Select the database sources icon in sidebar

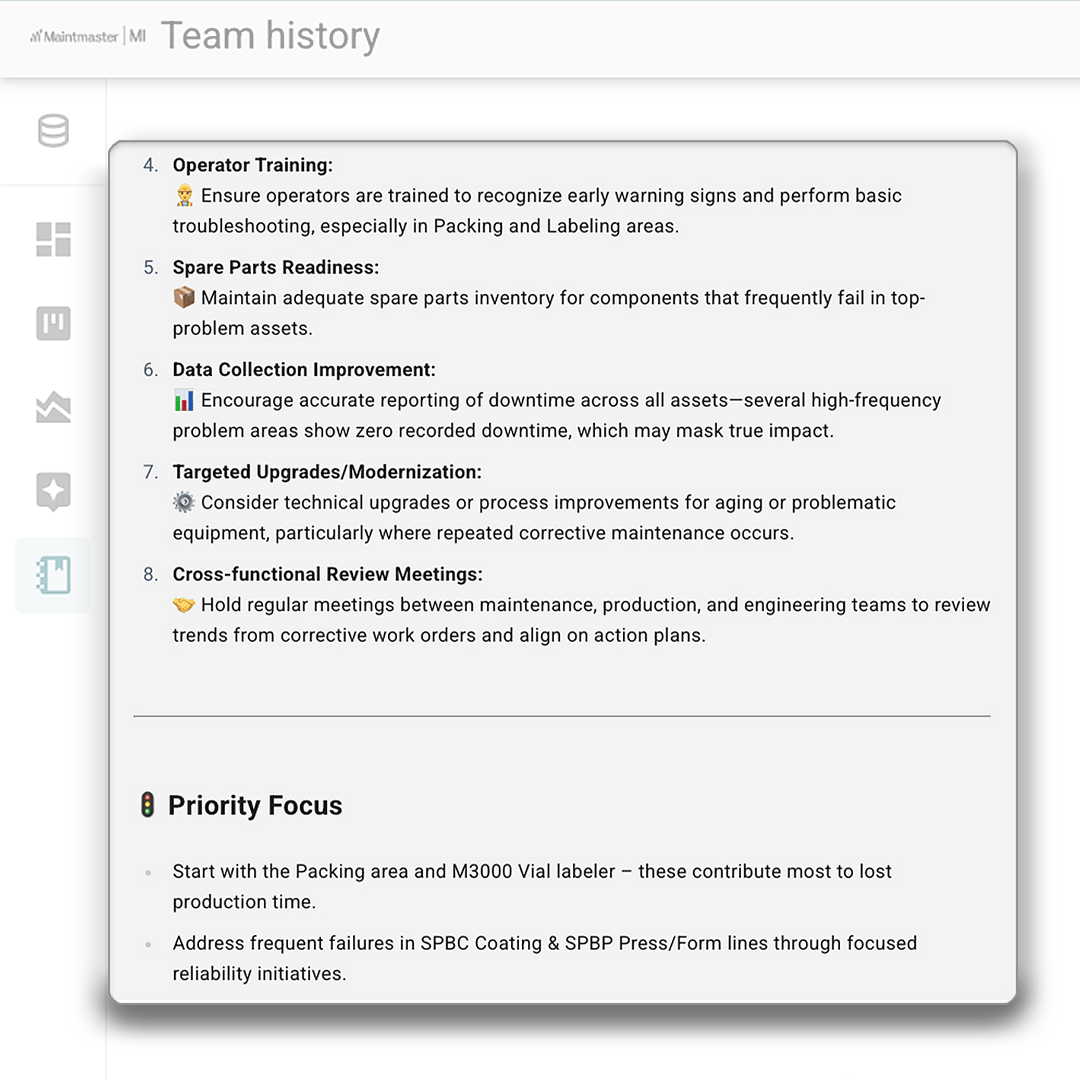point(53,130)
